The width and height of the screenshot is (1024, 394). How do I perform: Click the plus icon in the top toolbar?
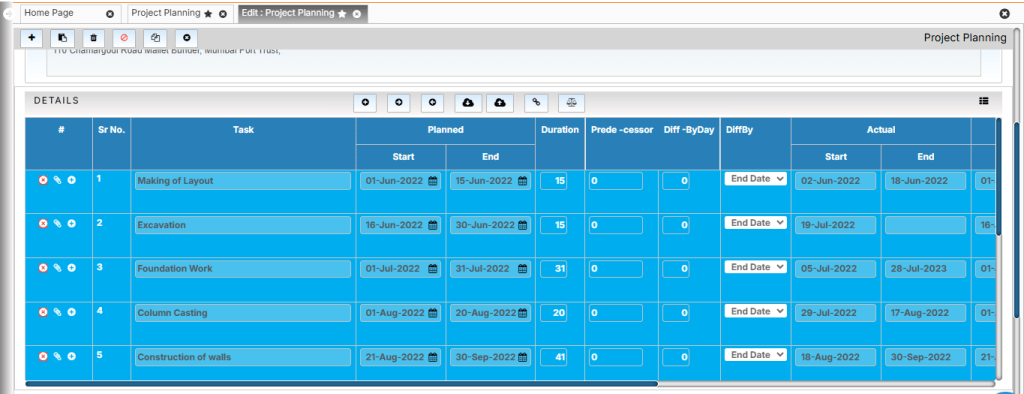[31, 38]
